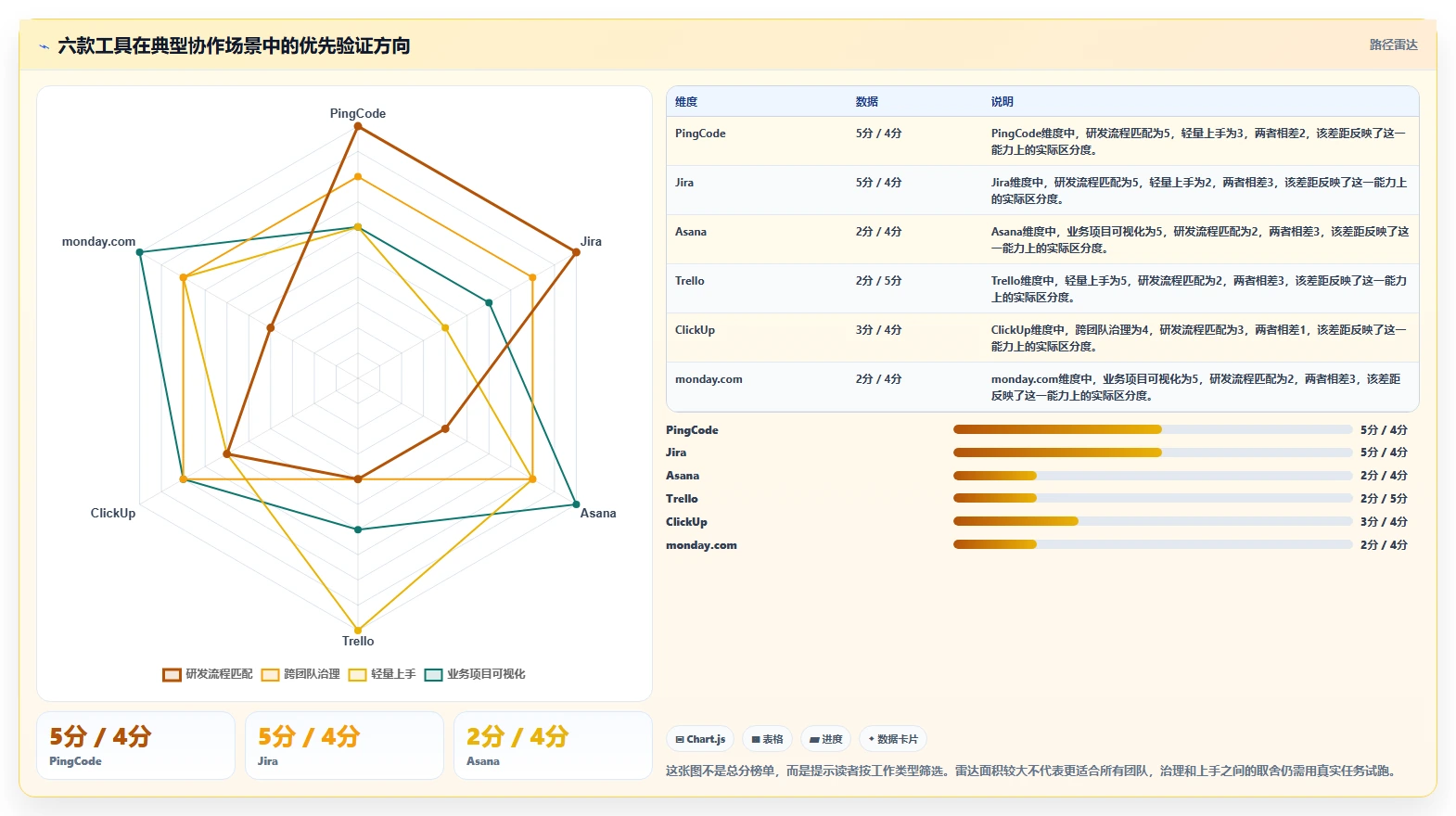
Task: Click the monday.com axis label on radar
Action: tap(98, 241)
